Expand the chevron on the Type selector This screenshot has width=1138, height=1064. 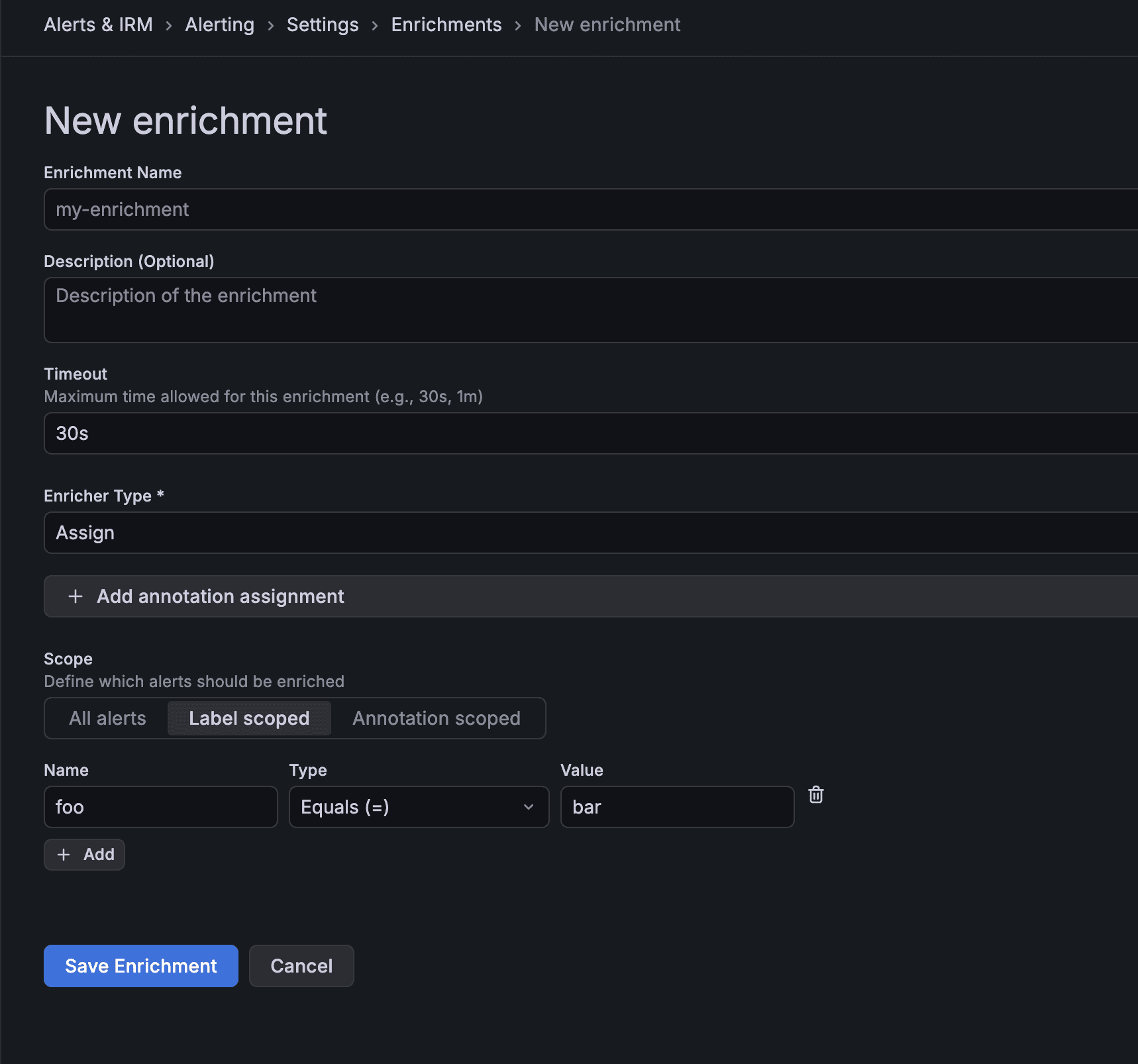pos(528,807)
